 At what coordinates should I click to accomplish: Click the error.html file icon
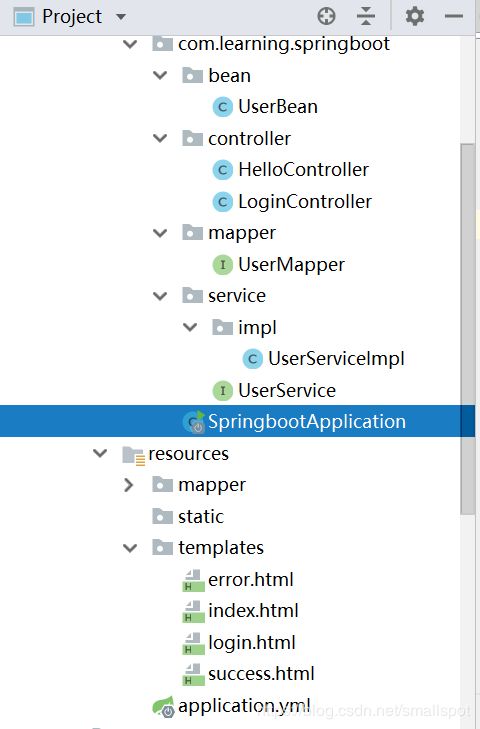193,580
